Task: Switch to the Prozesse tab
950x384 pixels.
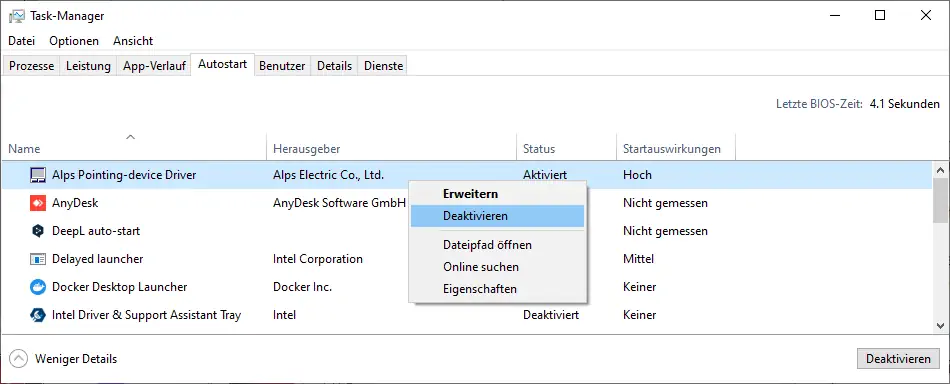Action: point(32,66)
